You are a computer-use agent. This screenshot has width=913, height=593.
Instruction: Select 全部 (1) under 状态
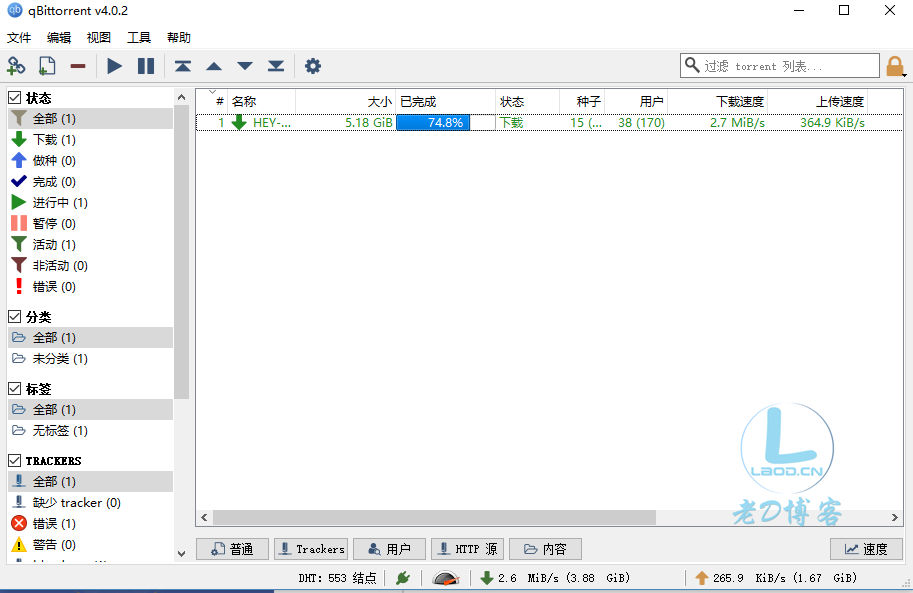[x=91, y=119]
